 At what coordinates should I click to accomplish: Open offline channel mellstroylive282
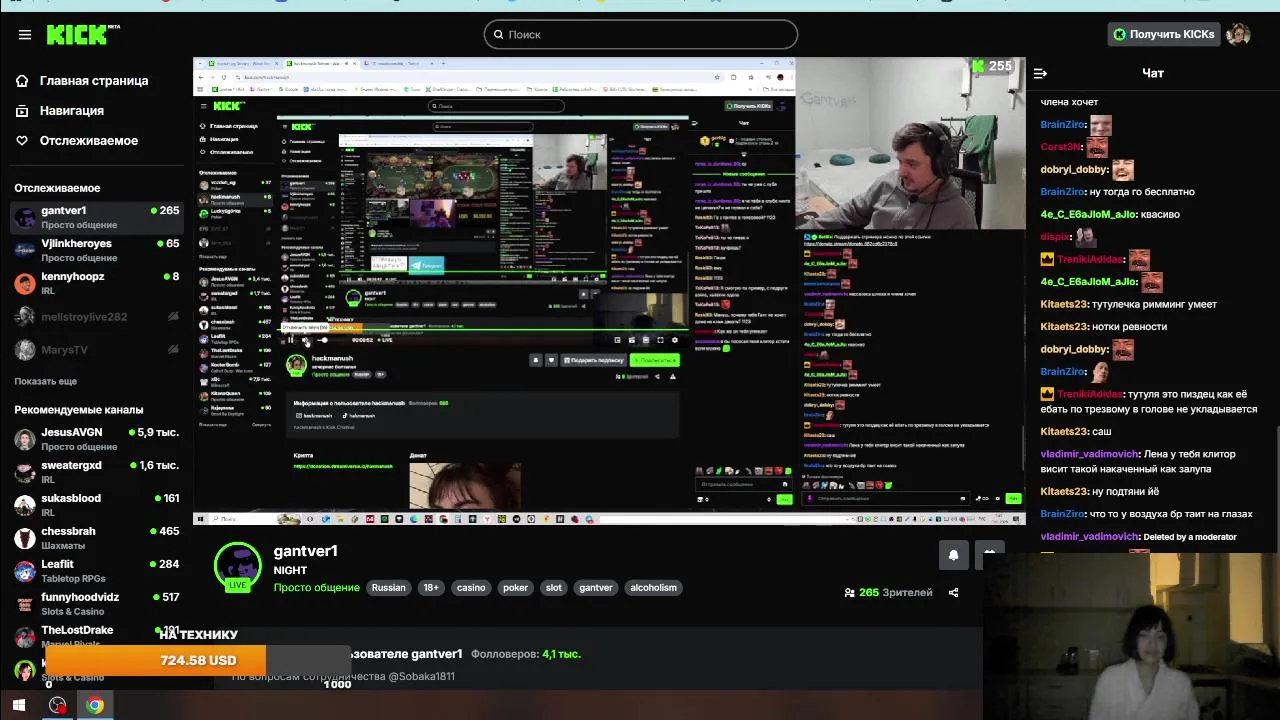point(96,317)
